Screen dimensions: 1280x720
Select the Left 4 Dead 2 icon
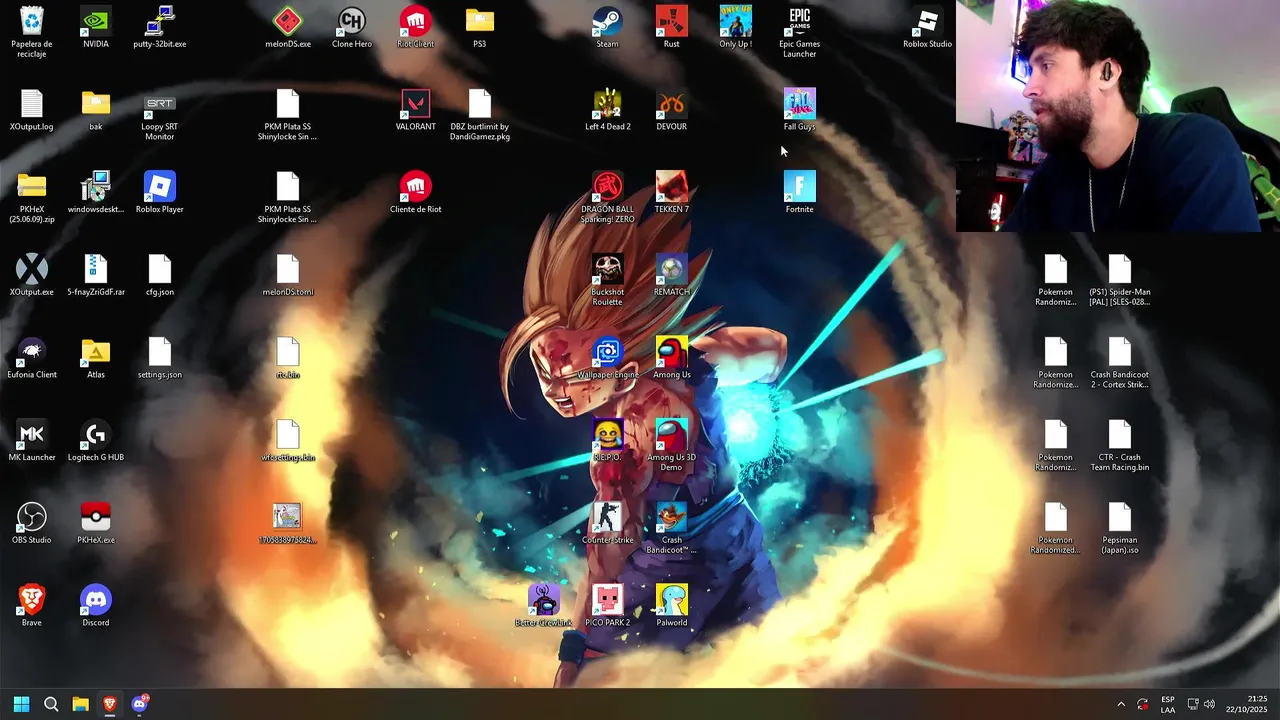tap(608, 104)
